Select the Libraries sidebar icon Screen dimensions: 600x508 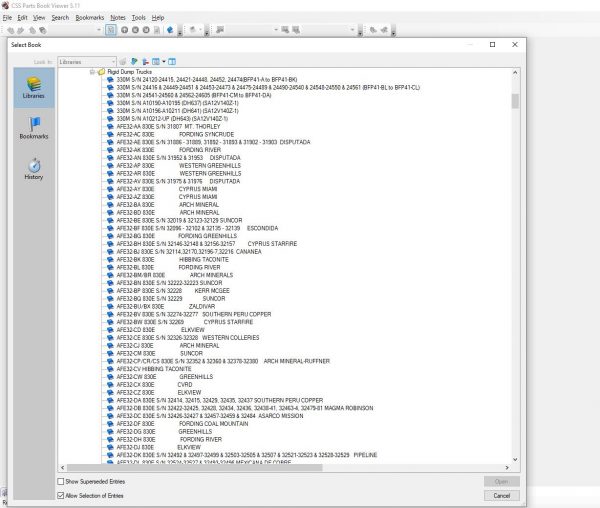click(x=34, y=88)
